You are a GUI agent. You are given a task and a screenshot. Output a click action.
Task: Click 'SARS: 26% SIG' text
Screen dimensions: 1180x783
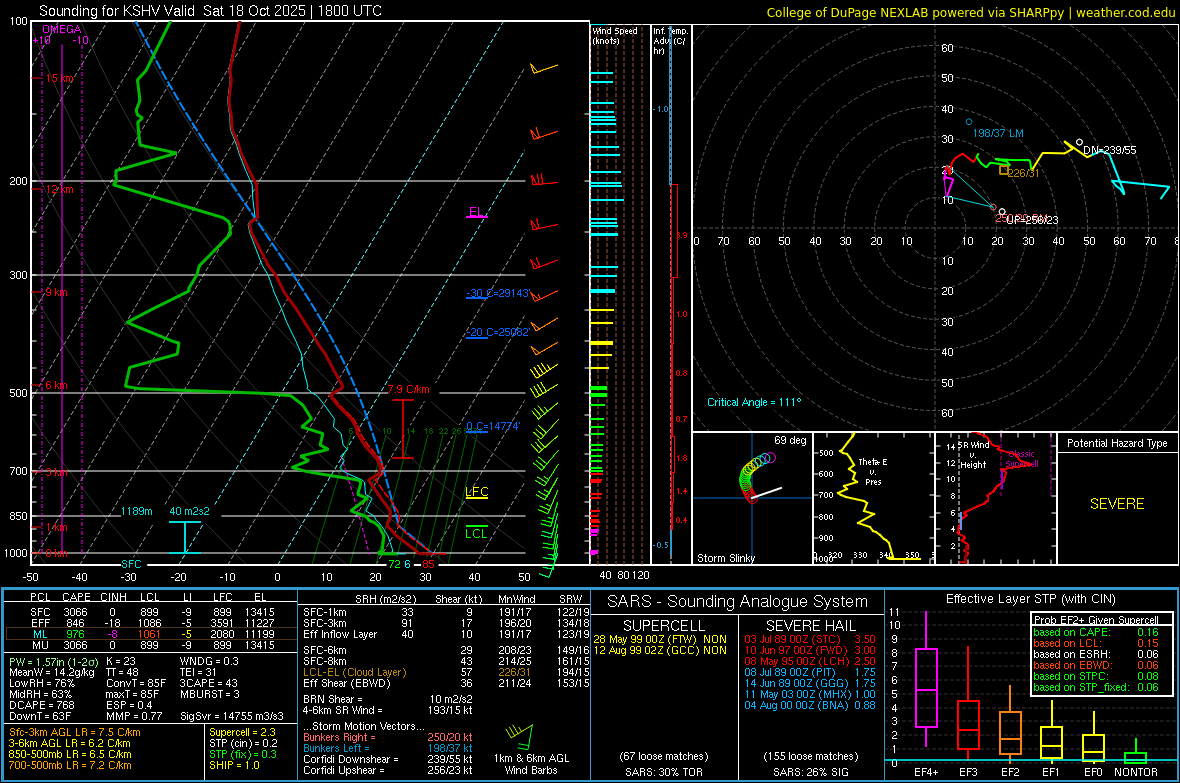pos(810,772)
